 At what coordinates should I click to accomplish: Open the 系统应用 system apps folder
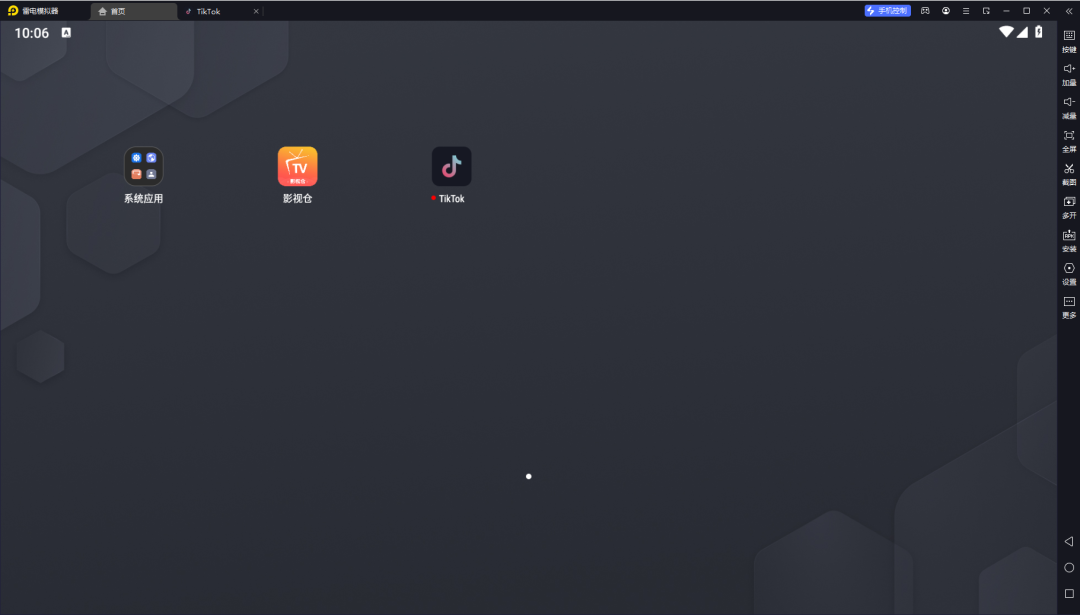143,166
